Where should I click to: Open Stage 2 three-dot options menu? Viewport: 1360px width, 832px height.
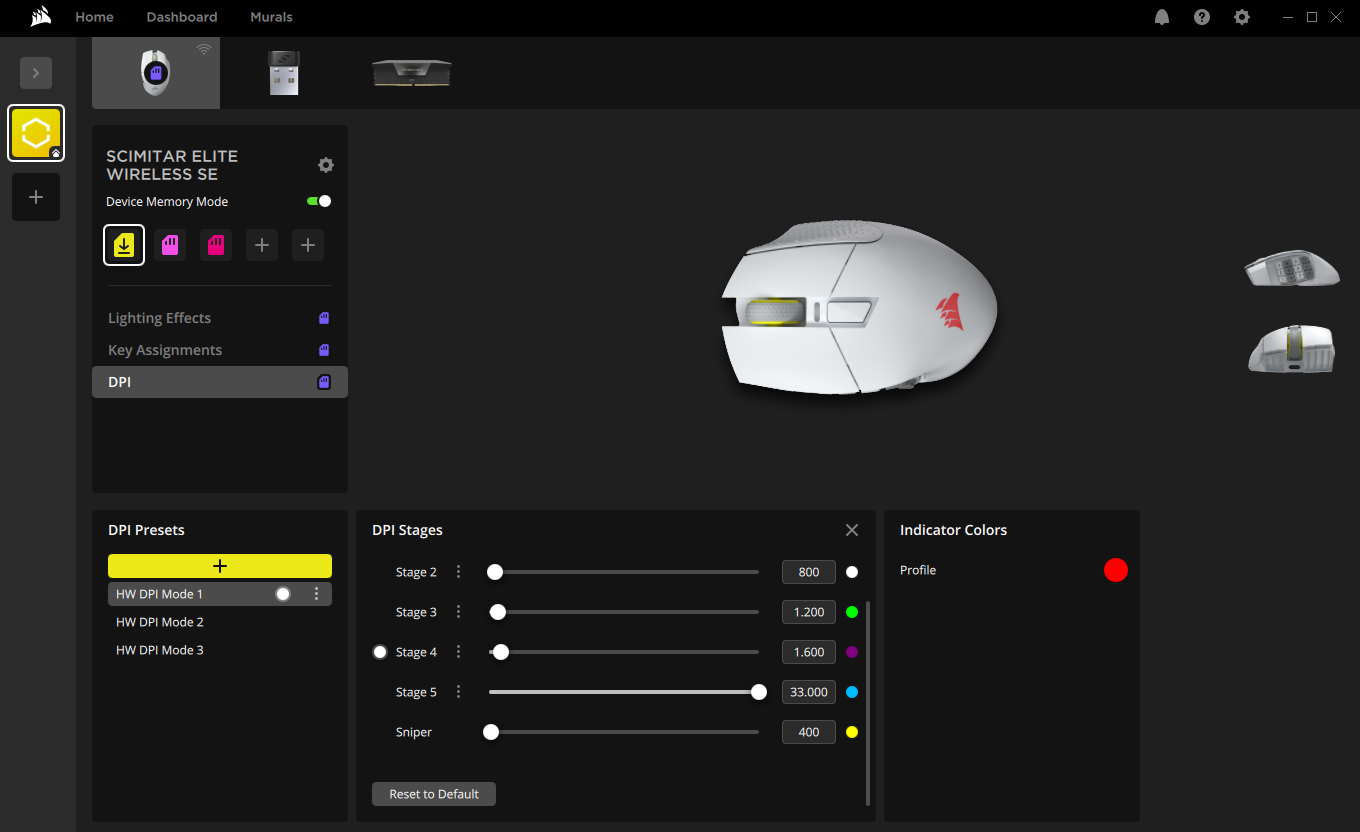pyautogui.click(x=459, y=572)
